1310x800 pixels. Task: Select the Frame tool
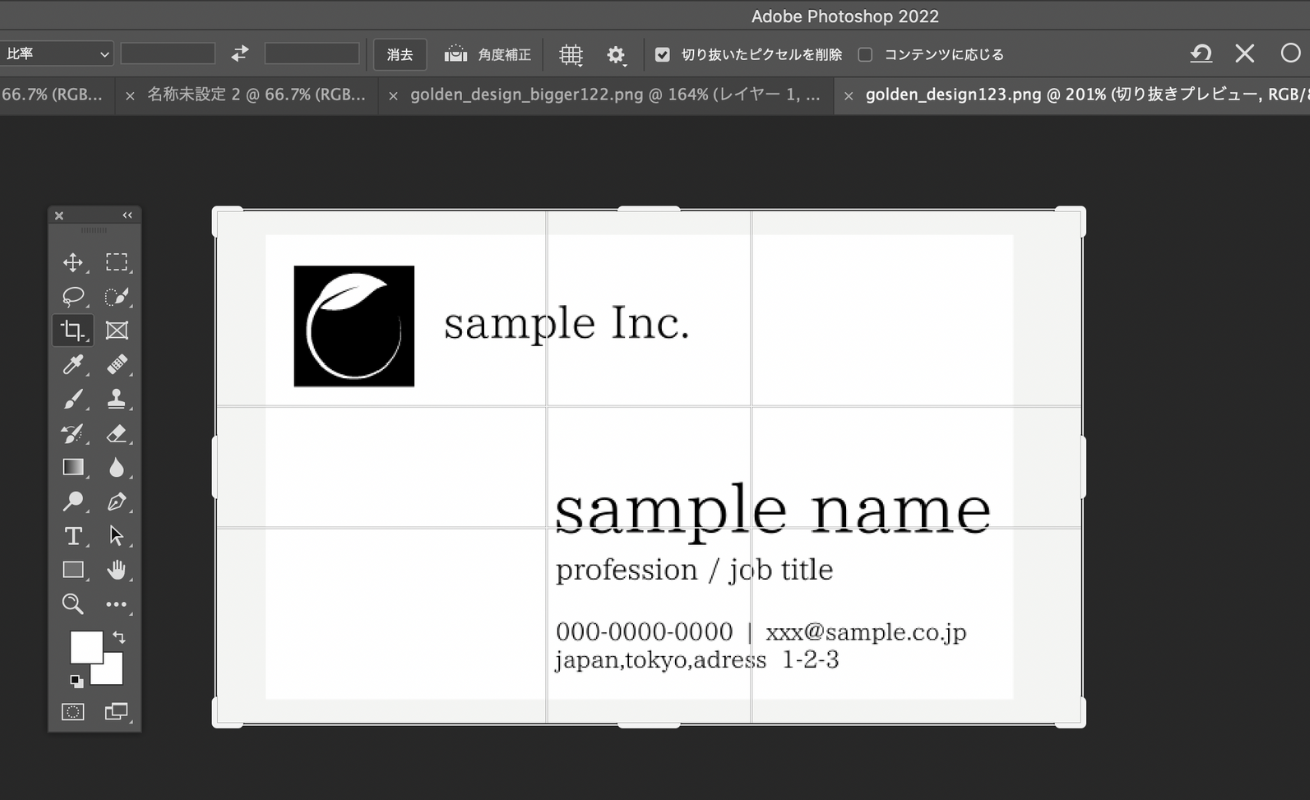pyautogui.click(x=117, y=330)
